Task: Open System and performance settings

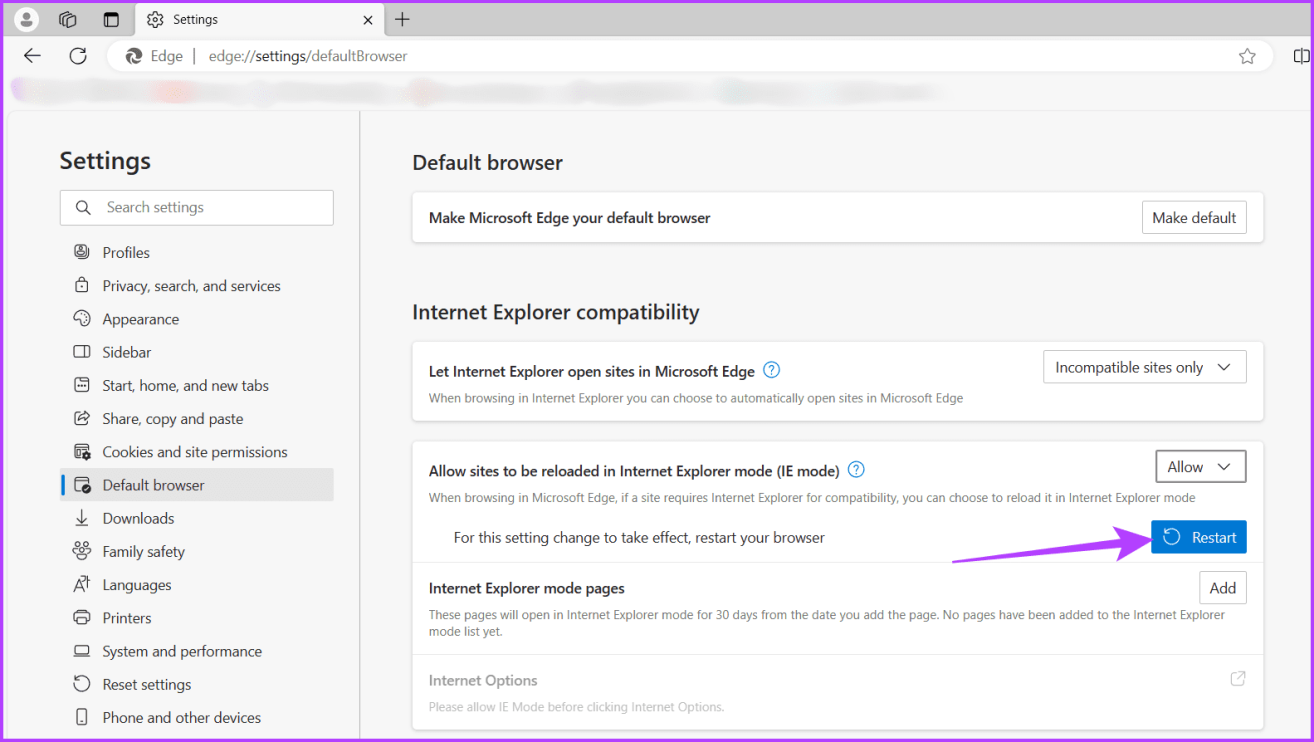Action: pyautogui.click(x=197, y=651)
